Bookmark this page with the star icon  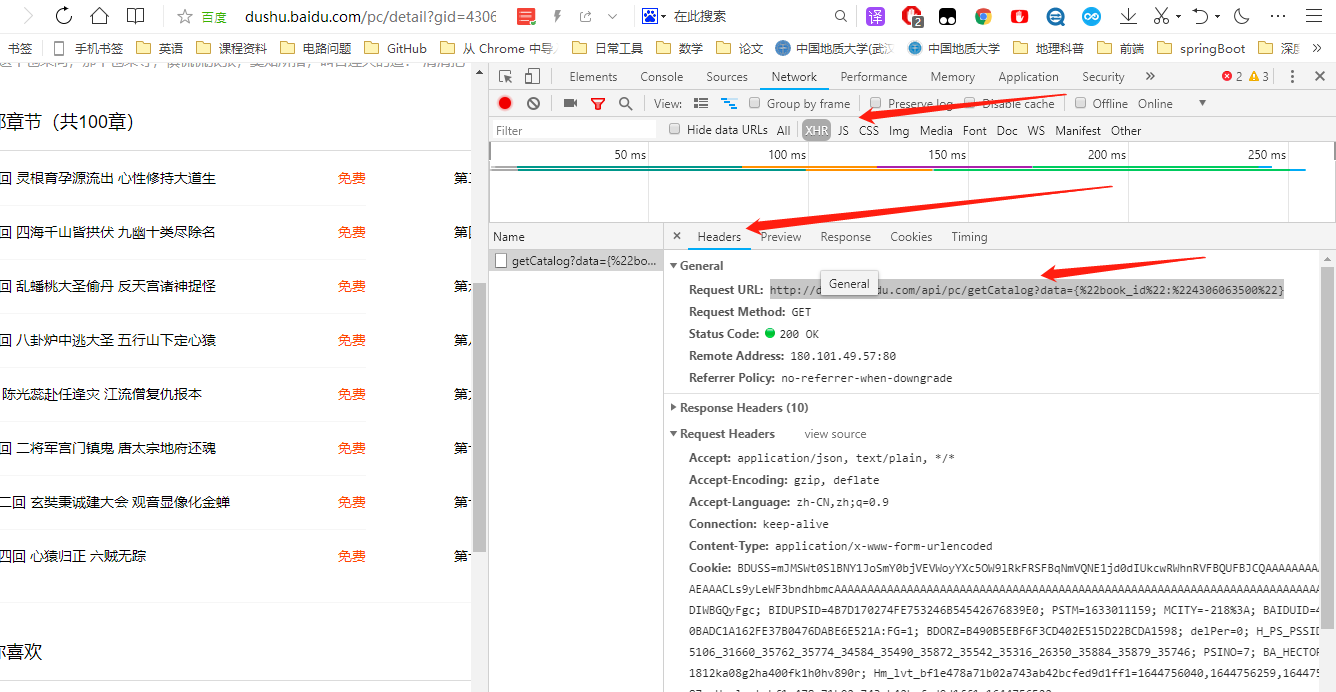pos(185,16)
